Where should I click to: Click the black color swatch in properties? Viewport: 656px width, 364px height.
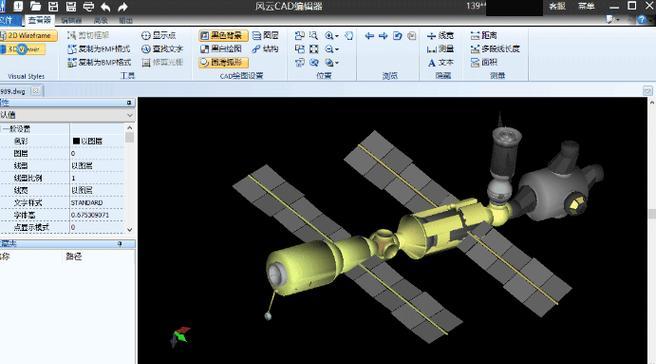coord(76,141)
